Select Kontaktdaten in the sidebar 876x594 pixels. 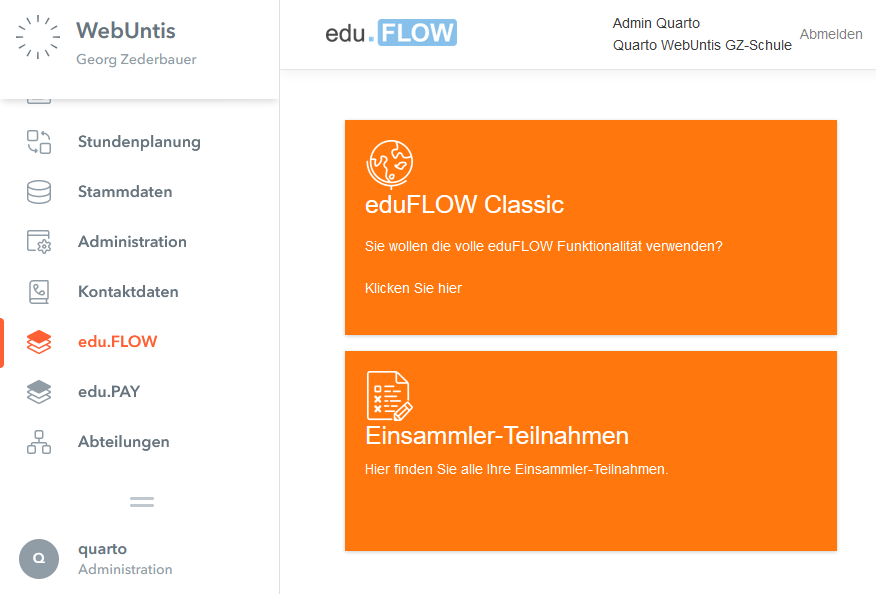pos(128,292)
